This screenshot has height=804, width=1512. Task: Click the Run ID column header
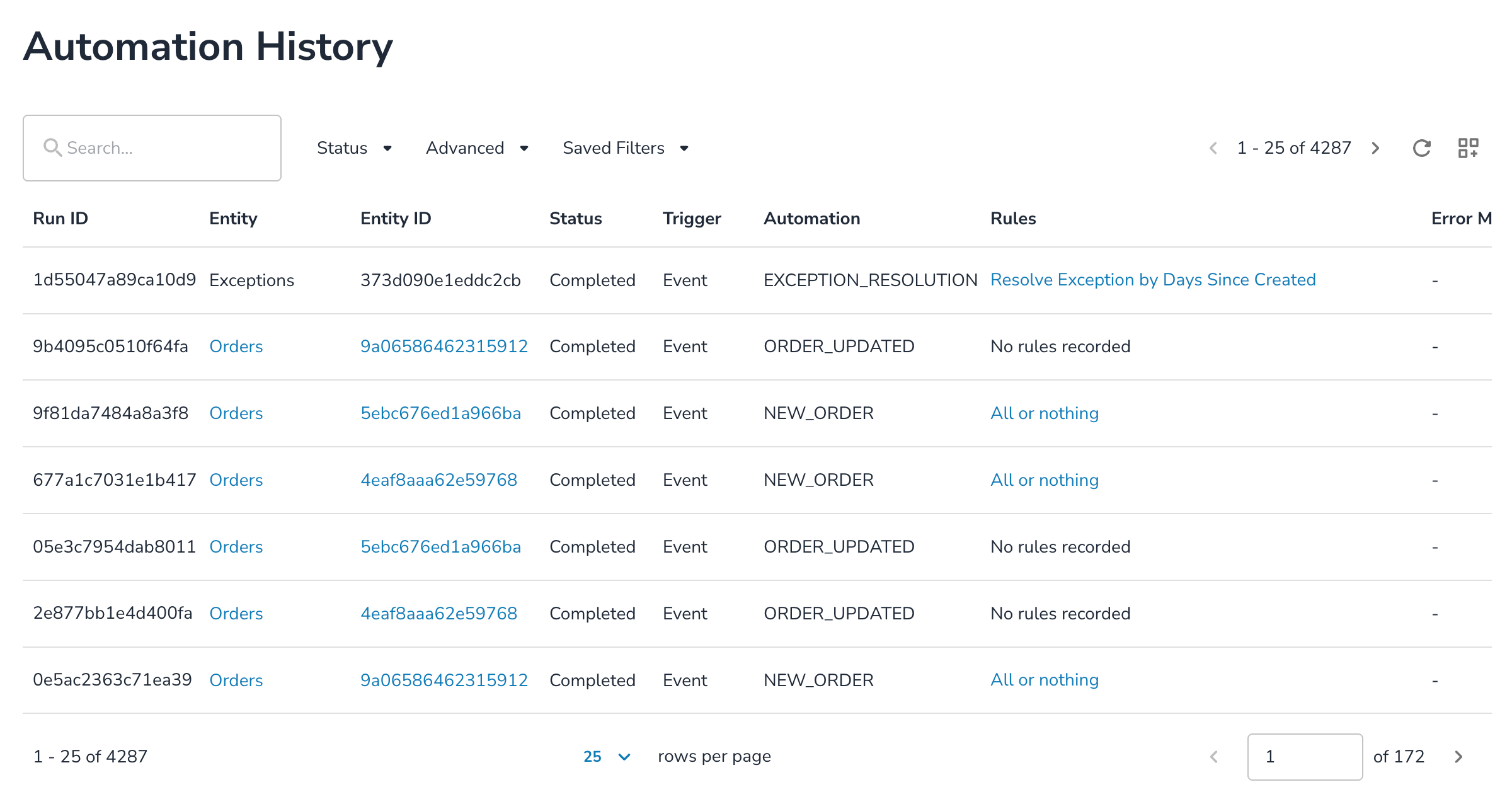click(x=61, y=219)
